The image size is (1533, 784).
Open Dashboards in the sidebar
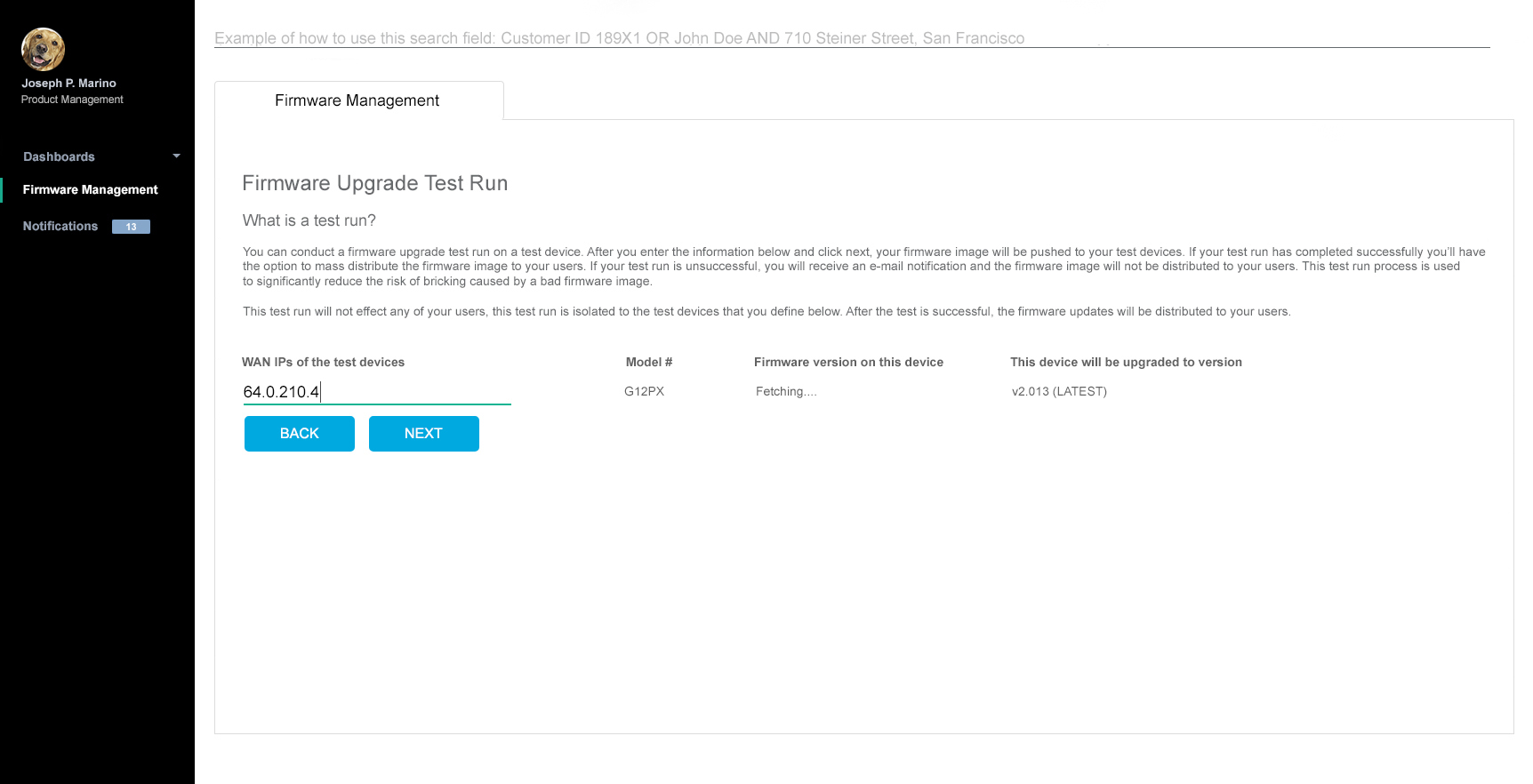59,156
